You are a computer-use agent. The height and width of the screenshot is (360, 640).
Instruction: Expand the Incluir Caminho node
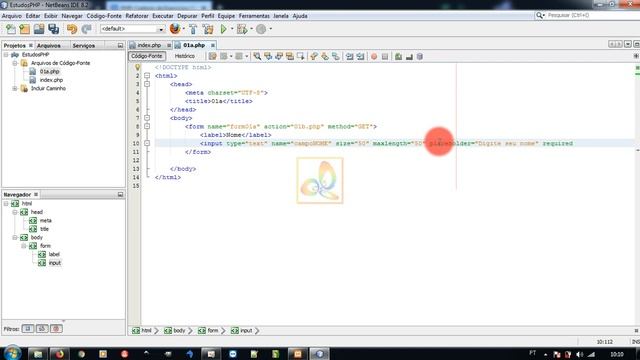(x=15, y=89)
